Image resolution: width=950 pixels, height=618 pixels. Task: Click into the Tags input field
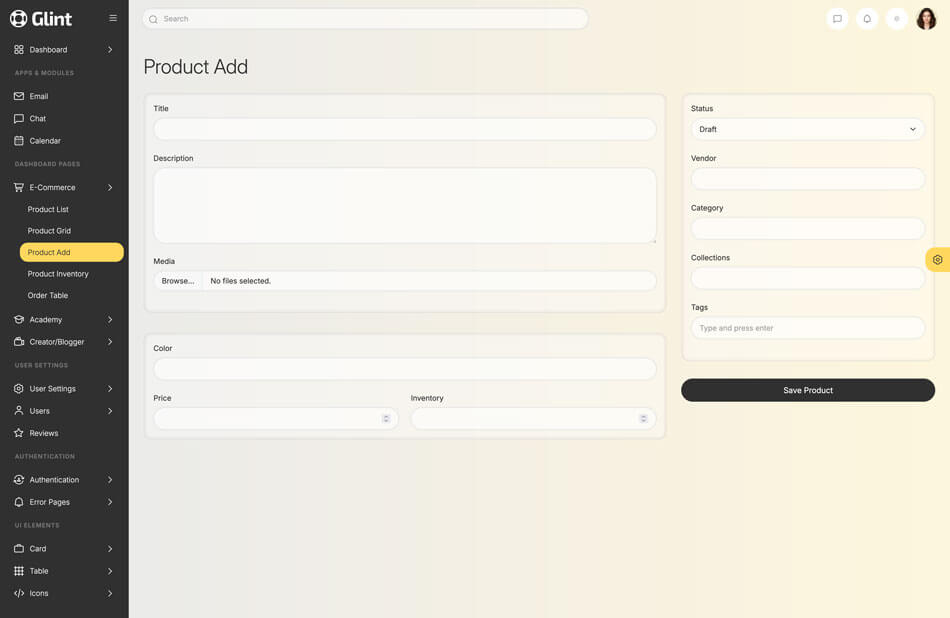[807, 328]
